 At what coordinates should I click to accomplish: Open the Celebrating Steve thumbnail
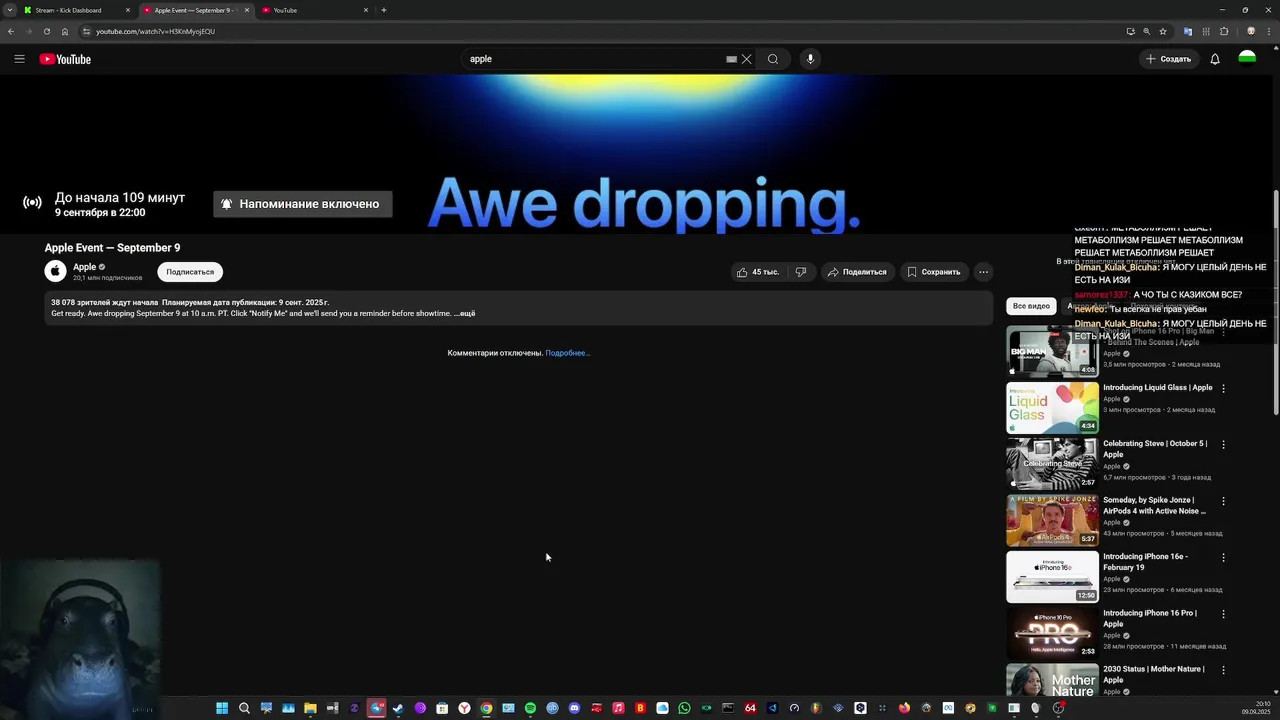point(1052,463)
